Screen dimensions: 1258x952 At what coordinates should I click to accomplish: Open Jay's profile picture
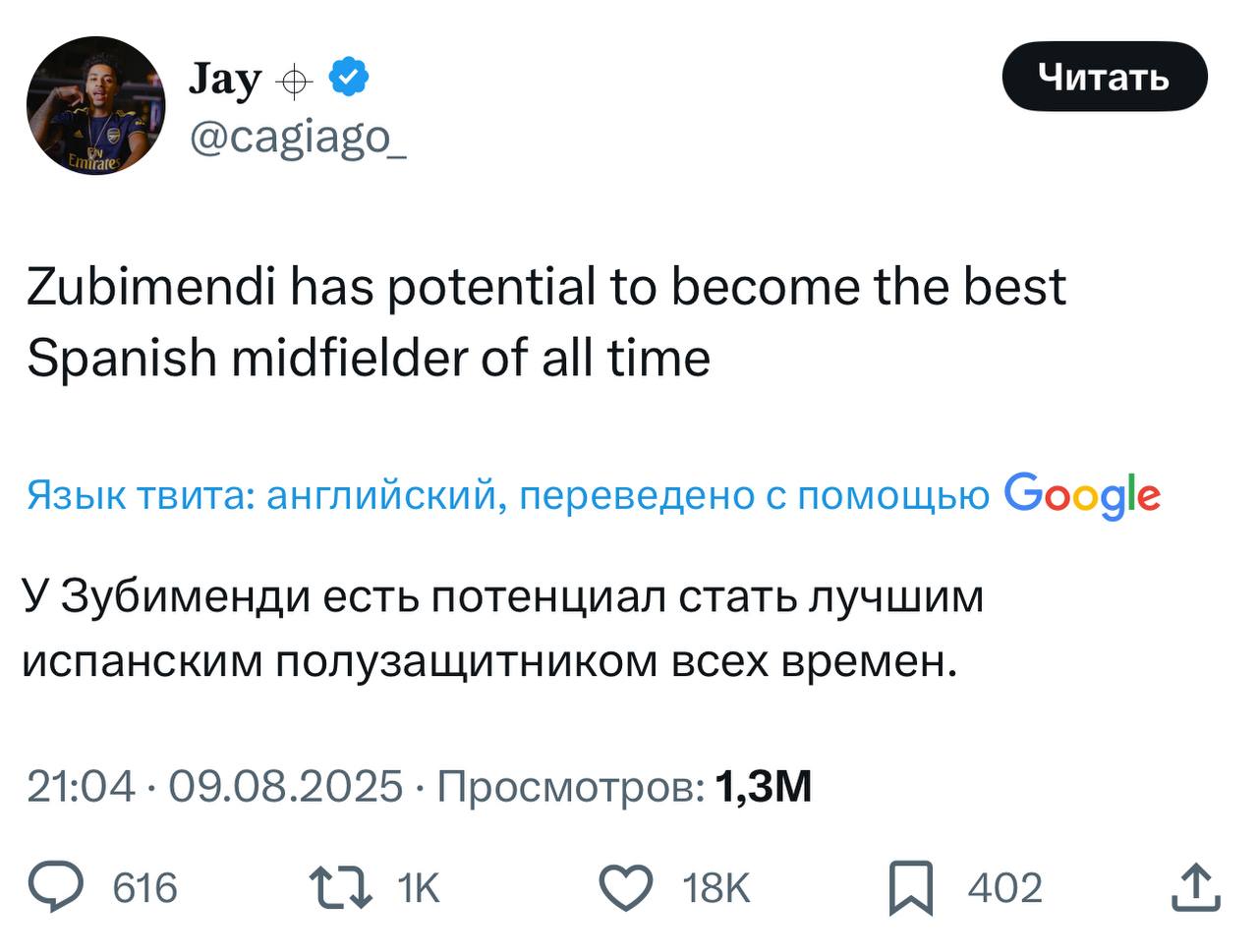tap(96, 105)
